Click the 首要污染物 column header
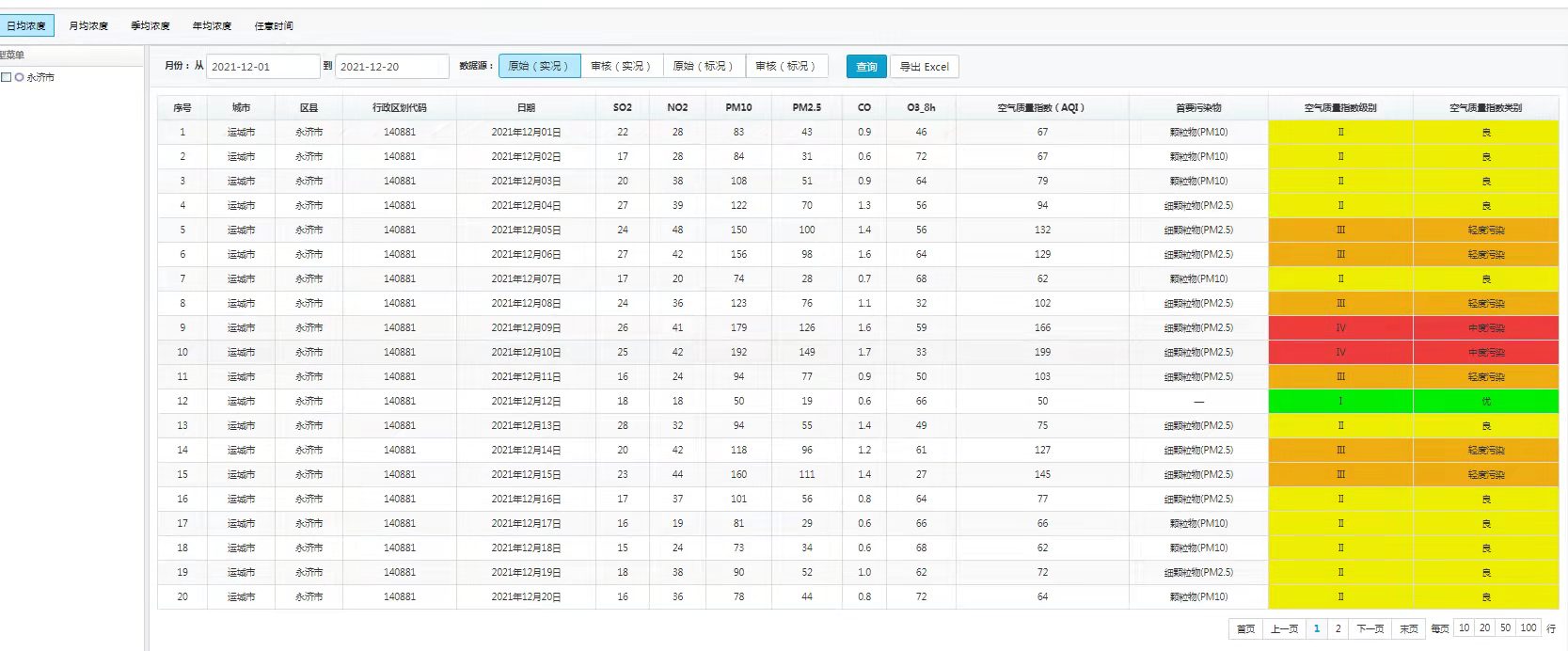The image size is (1568, 651). pos(1198,107)
